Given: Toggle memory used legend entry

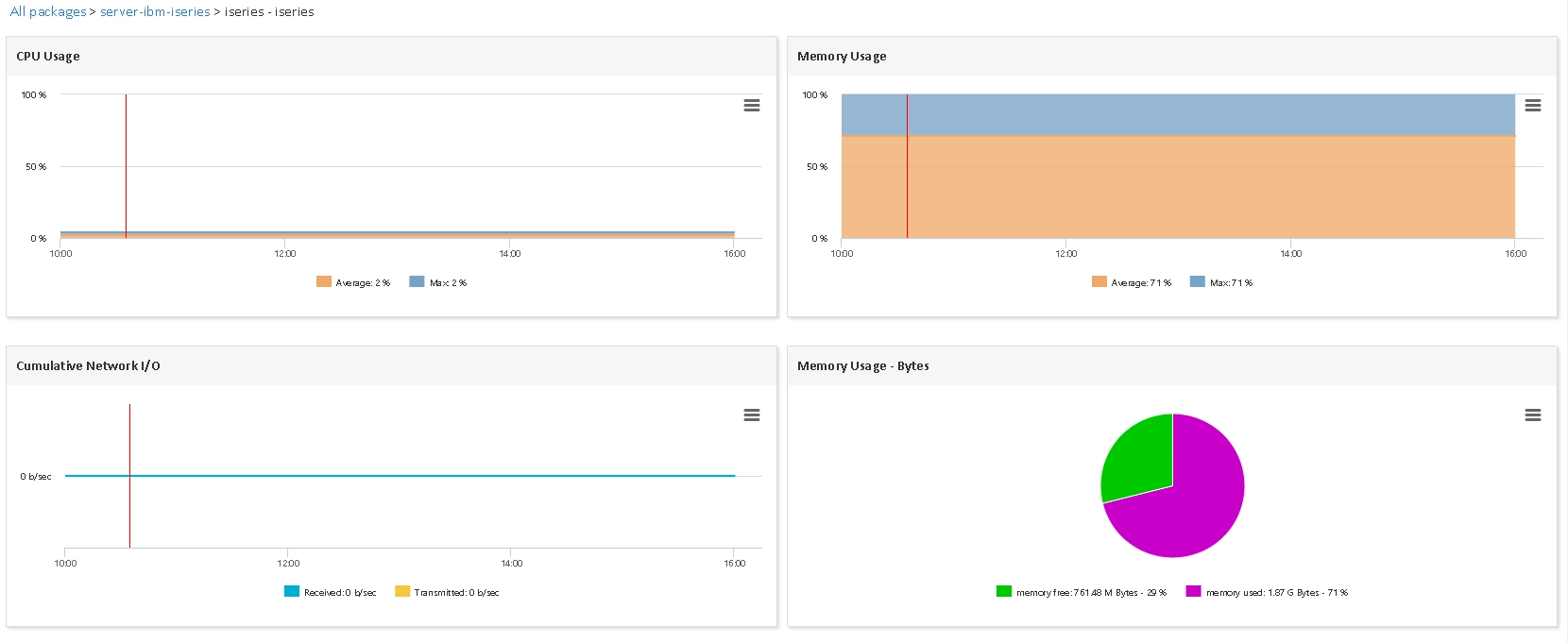Looking at the screenshot, I should pyautogui.click(x=1268, y=592).
